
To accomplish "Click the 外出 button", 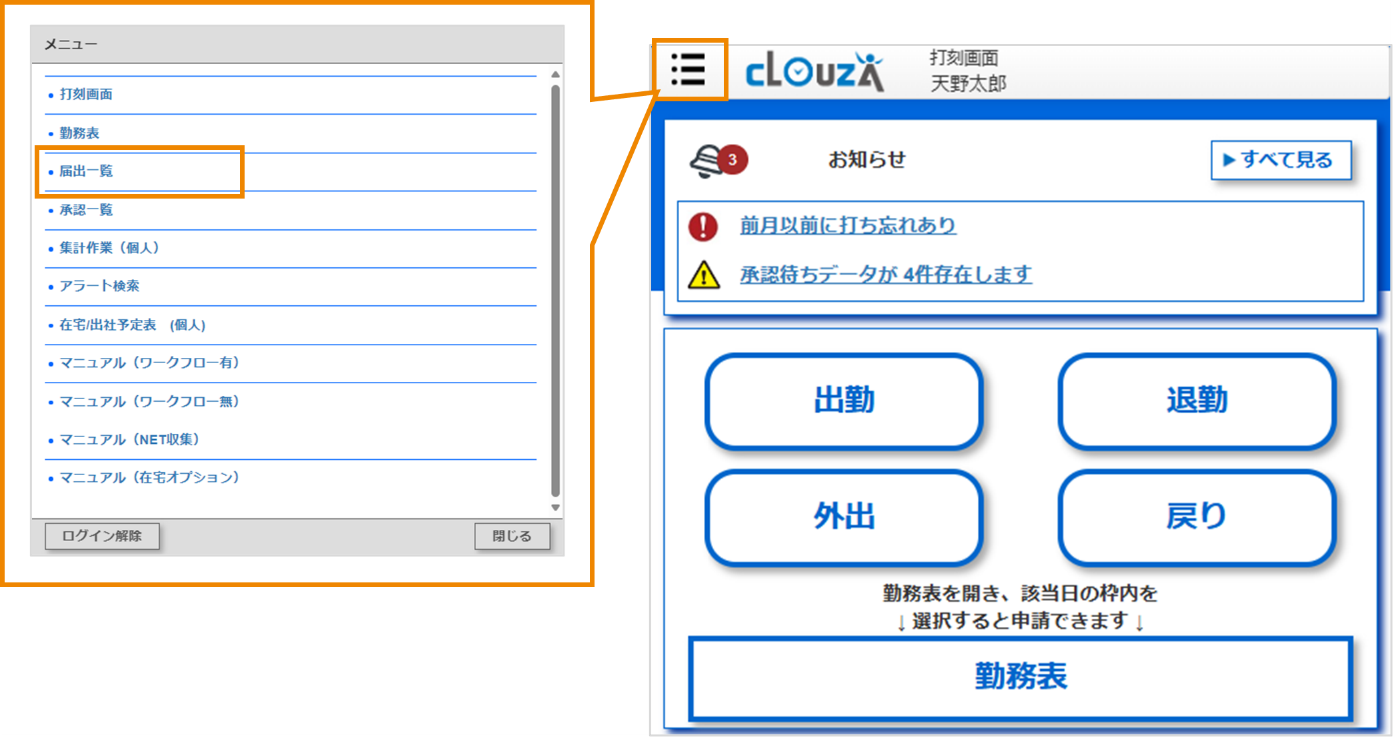I will click(x=844, y=517).
